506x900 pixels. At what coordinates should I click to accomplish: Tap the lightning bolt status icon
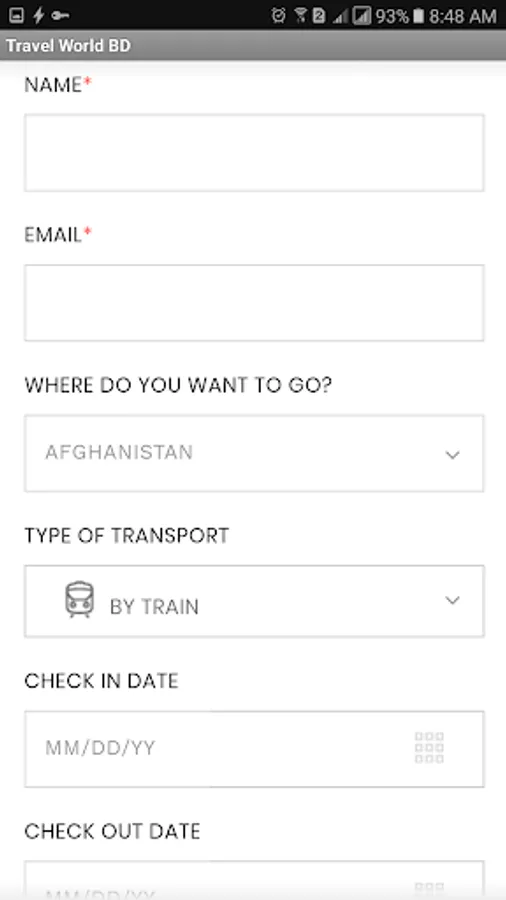[x=38, y=15]
